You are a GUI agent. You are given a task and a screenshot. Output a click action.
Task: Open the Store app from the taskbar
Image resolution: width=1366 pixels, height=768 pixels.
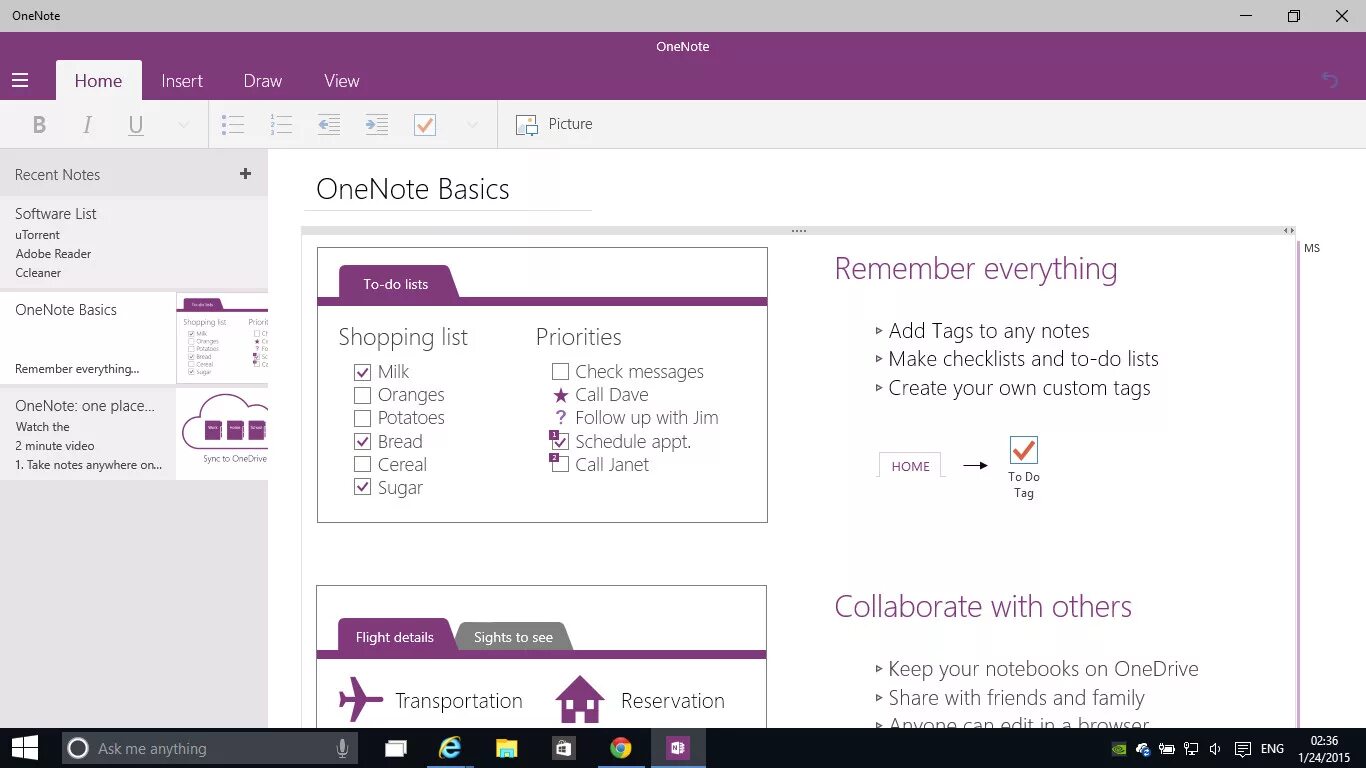point(563,748)
